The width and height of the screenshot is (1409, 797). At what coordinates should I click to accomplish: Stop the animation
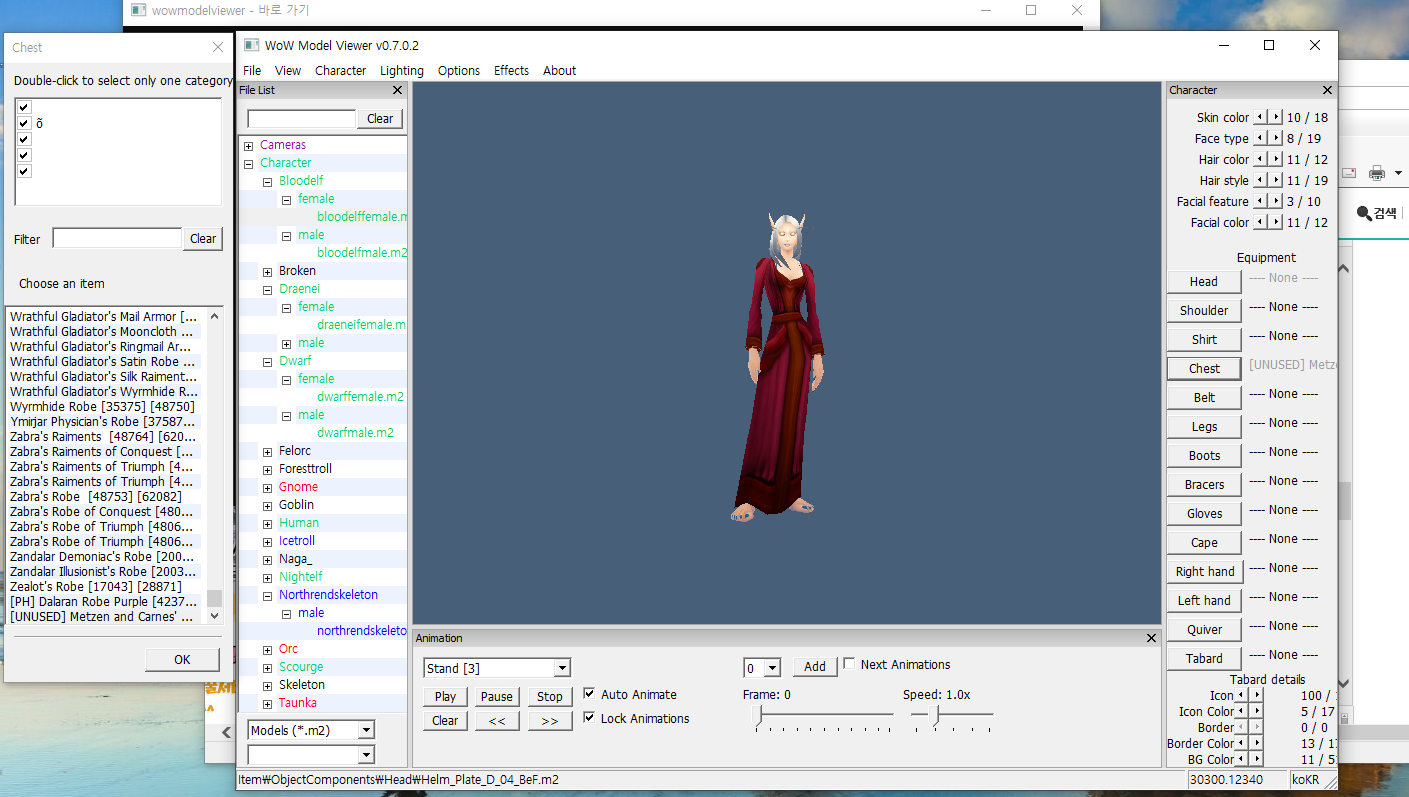click(550, 696)
